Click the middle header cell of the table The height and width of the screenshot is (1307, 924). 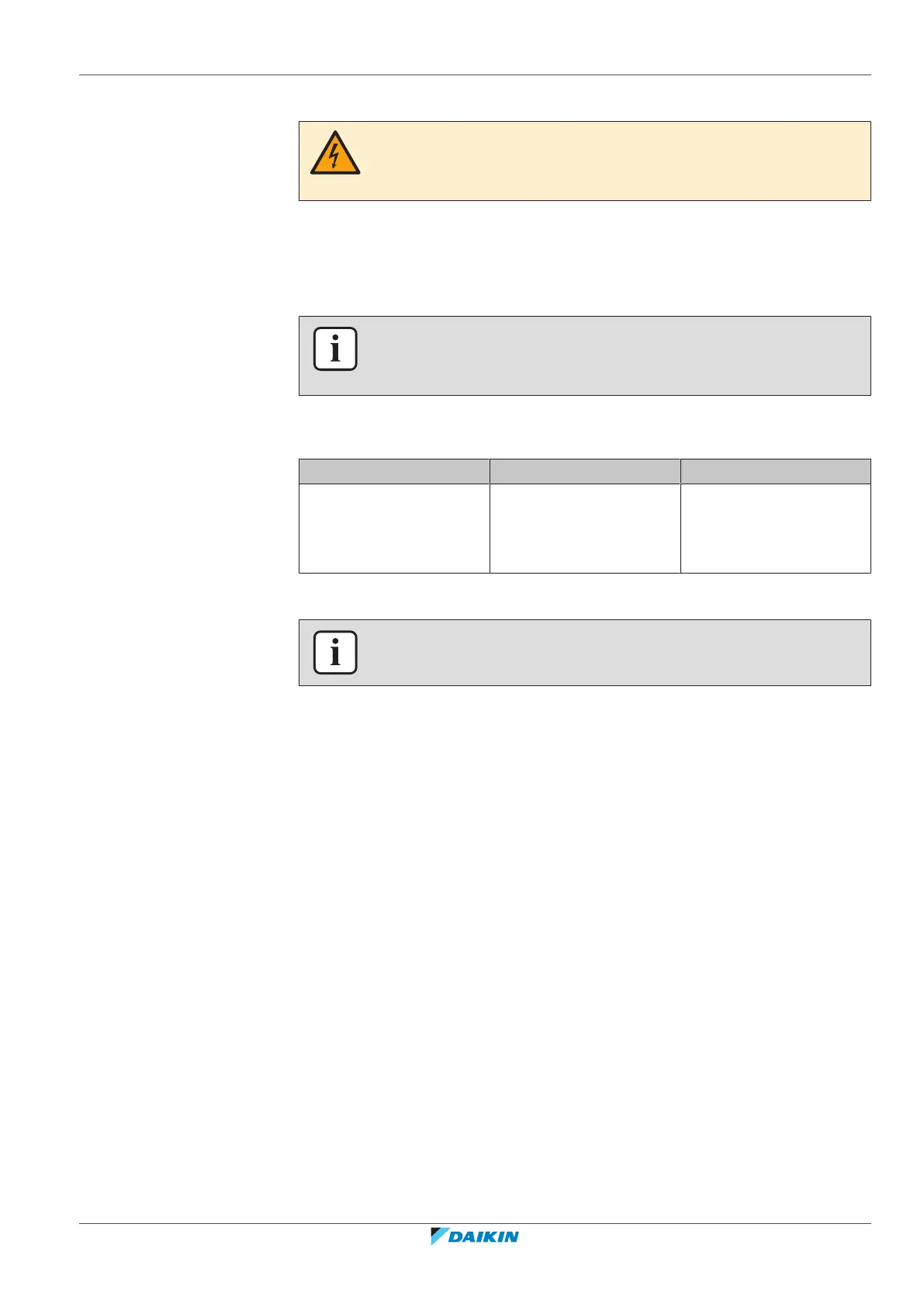pos(585,471)
